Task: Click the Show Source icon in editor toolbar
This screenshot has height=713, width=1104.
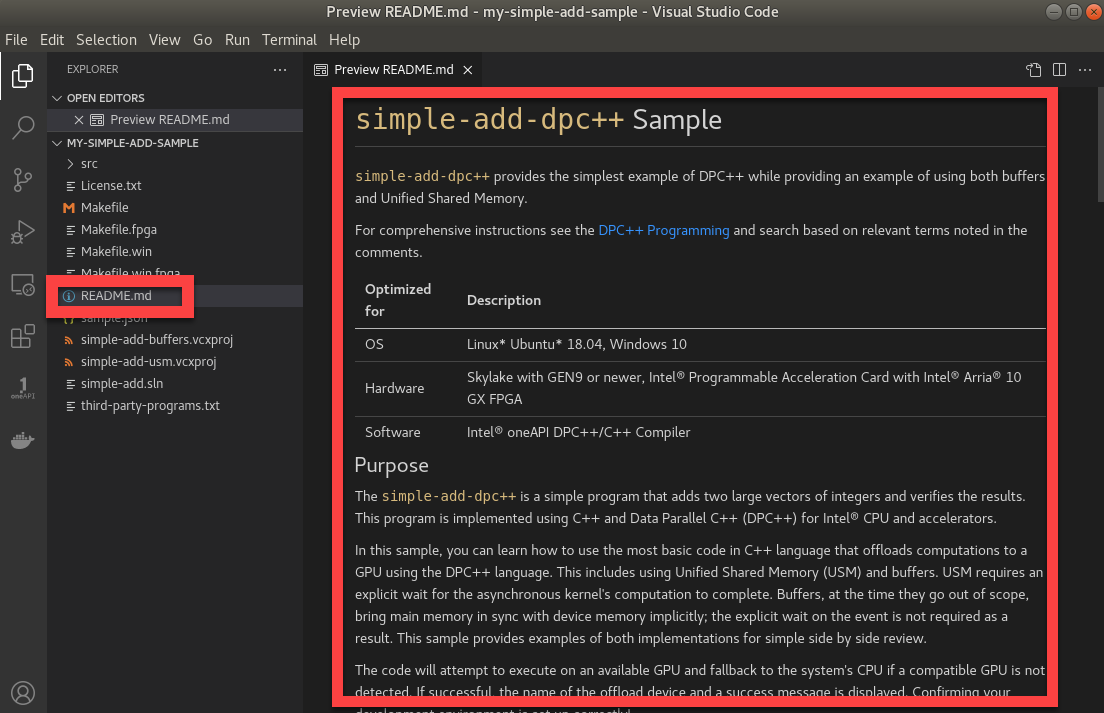Action: click(x=1034, y=70)
